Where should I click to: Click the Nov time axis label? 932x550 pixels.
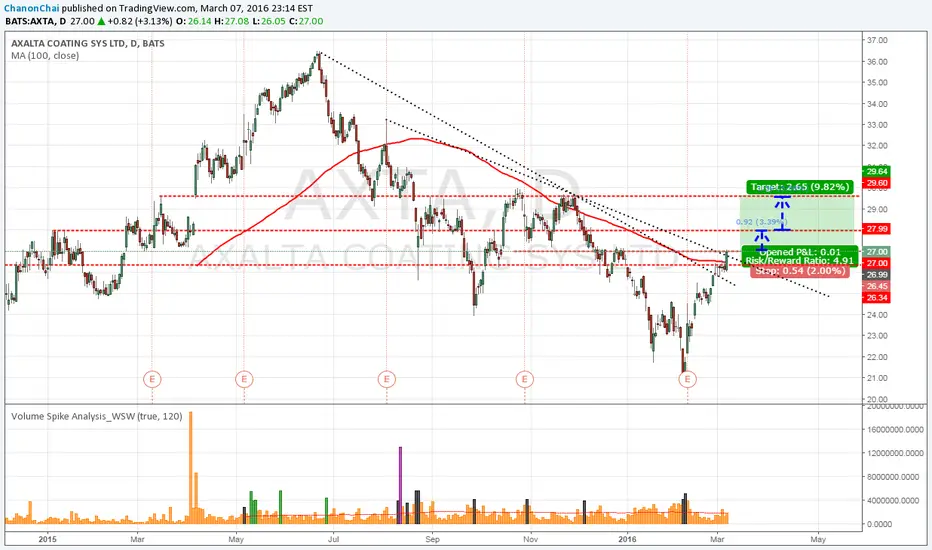point(530,539)
